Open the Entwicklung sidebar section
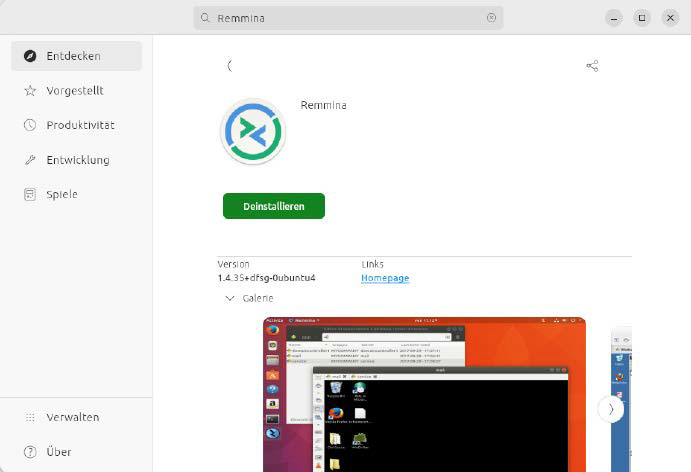 pos(77,160)
